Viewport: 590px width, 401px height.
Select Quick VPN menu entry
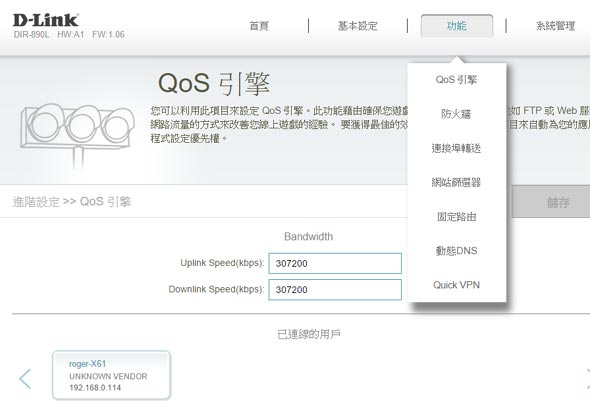coord(456,285)
